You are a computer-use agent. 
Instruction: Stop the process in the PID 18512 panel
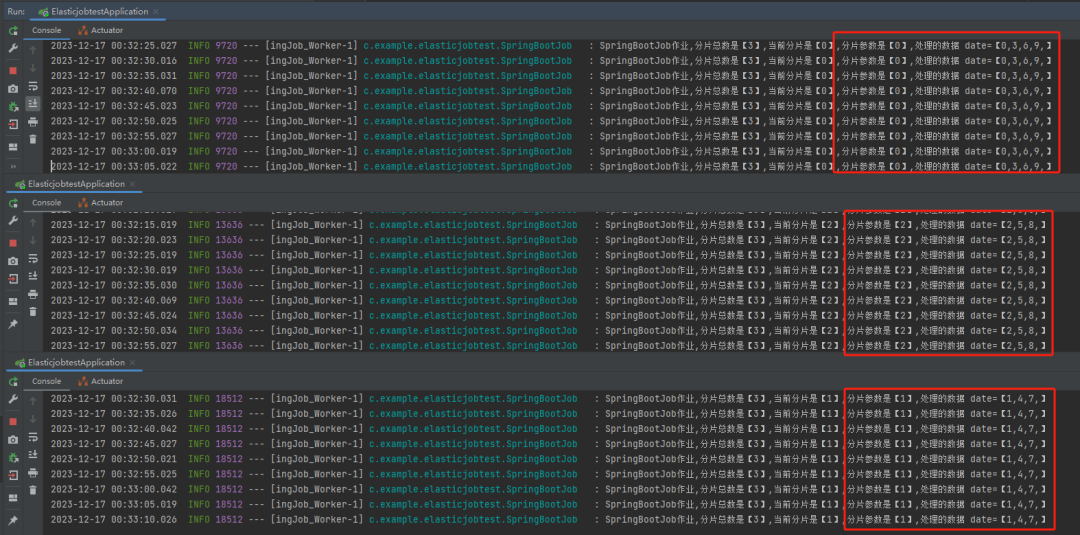tap(13, 422)
